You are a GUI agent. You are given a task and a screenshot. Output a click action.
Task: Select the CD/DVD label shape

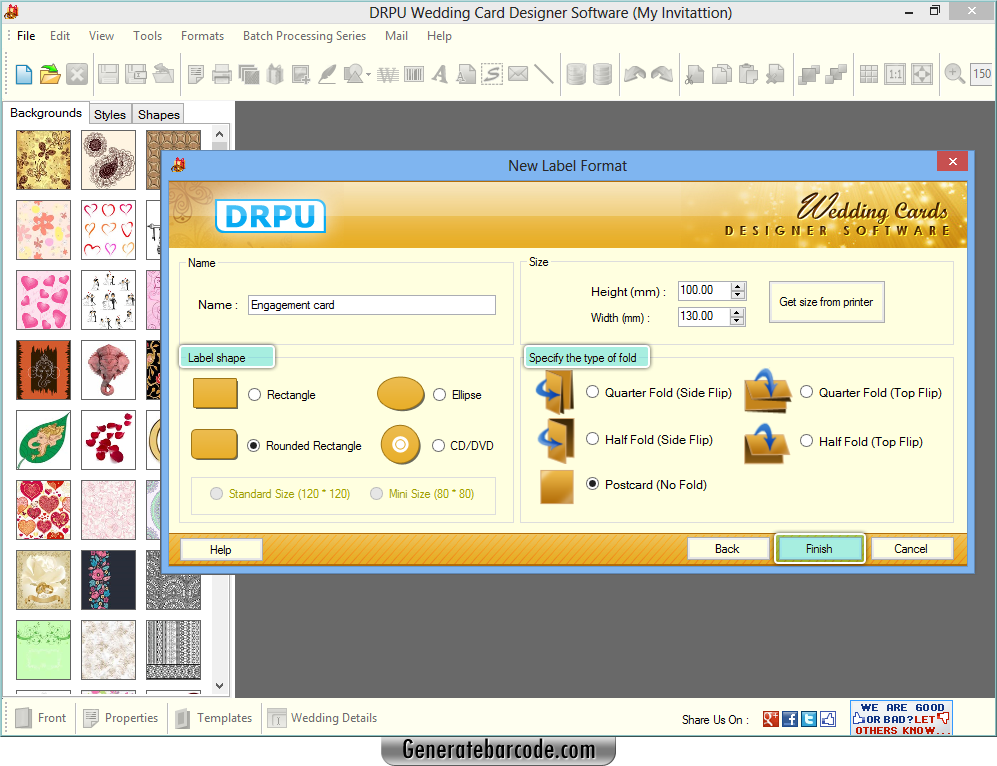[438, 446]
